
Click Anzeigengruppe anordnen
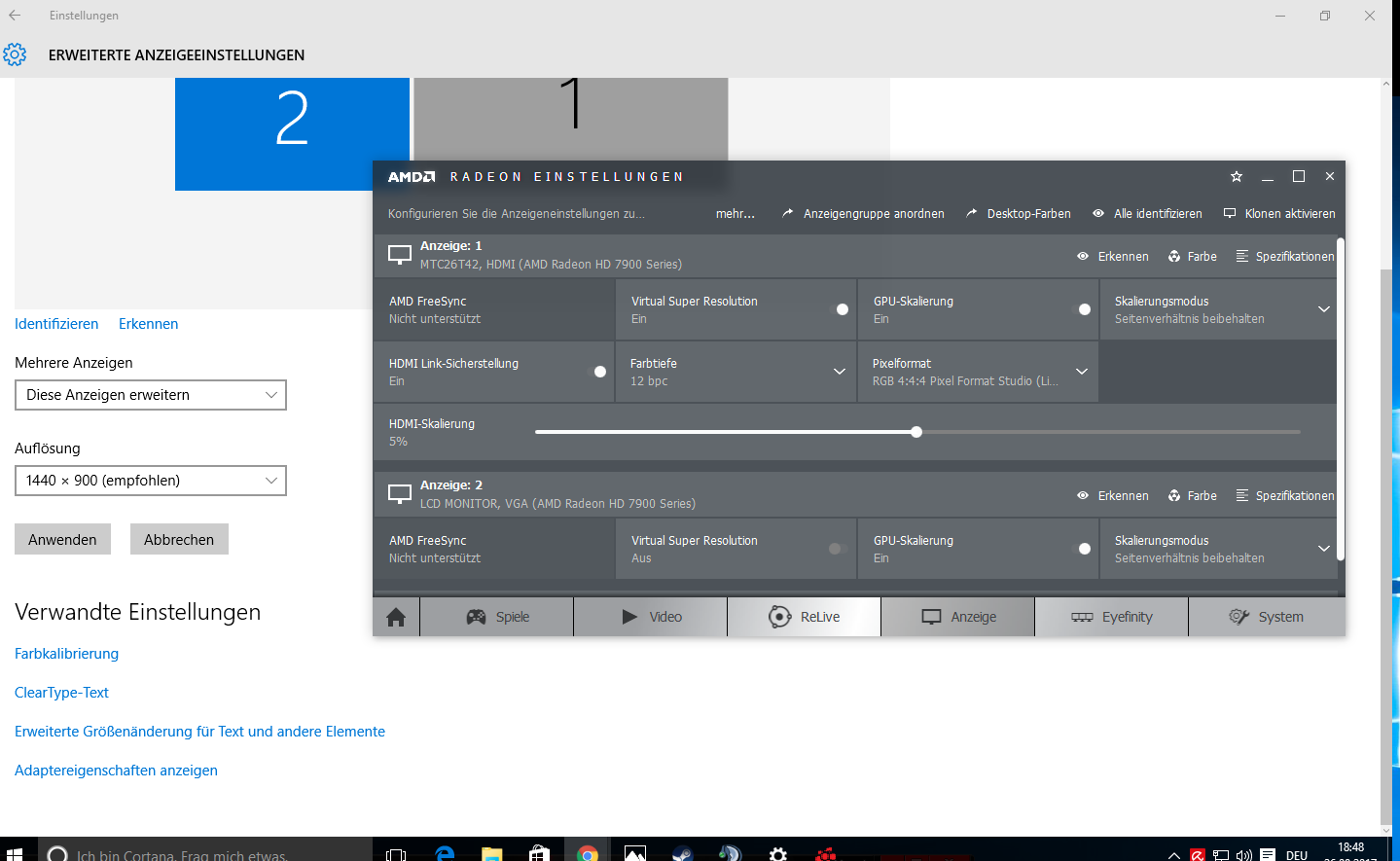tap(863, 213)
